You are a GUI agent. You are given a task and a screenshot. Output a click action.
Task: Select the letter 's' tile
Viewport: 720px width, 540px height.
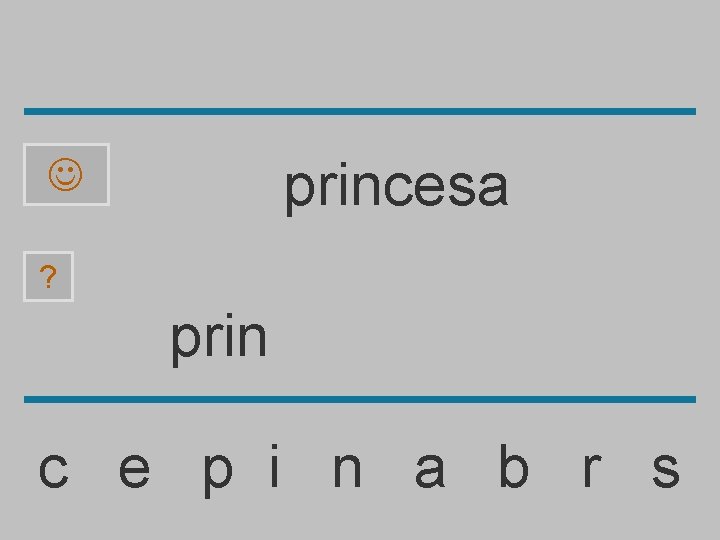click(665, 470)
